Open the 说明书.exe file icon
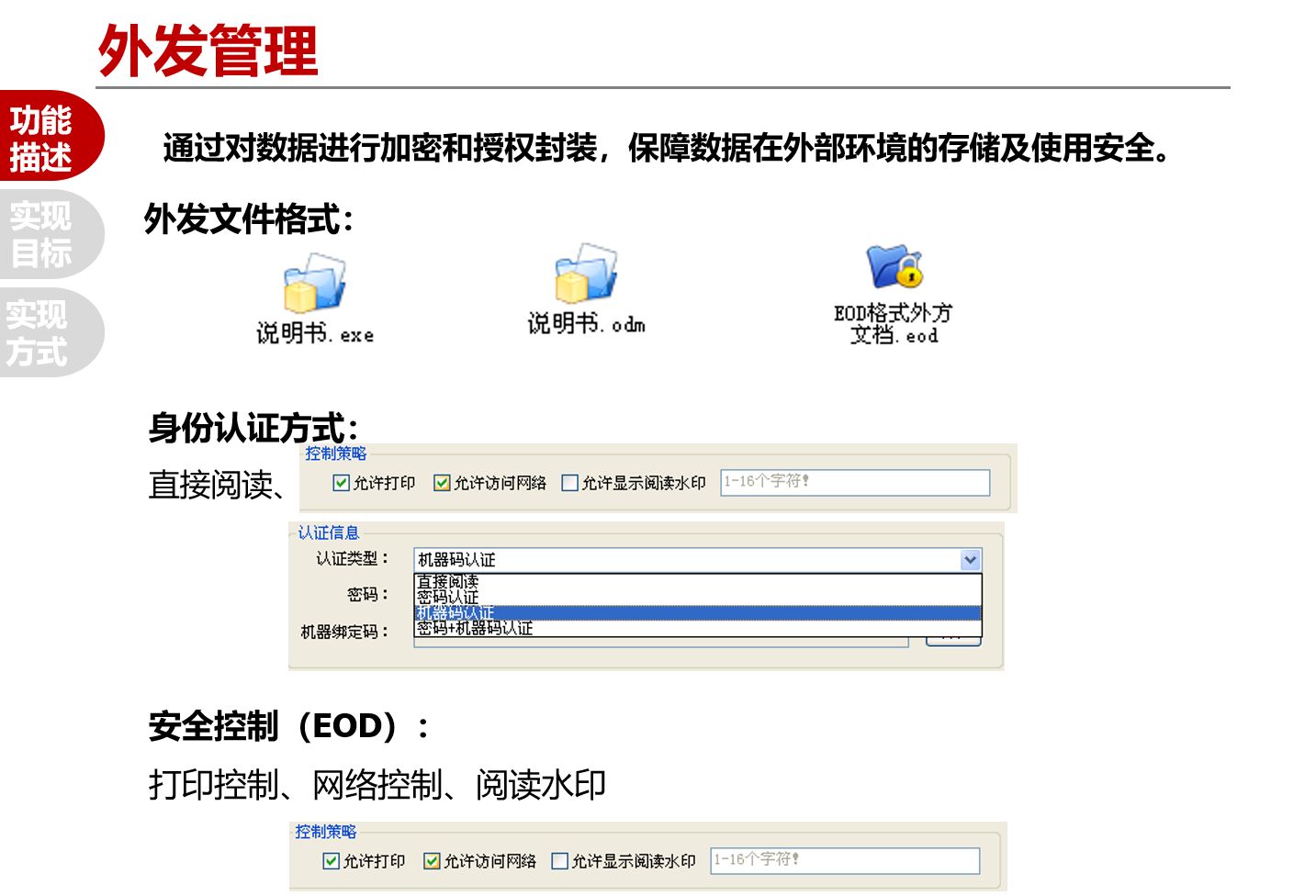This screenshot has height=896, width=1316. tap(314, 284)
